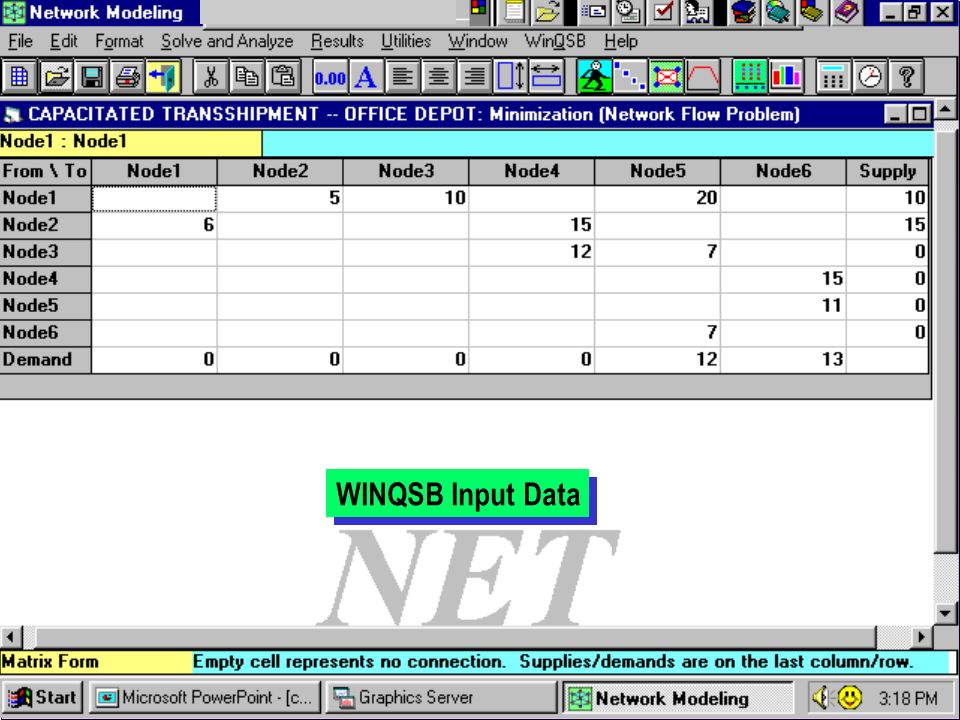960x720 pixels.
Task: Click the Node4 column header
Action: pyautogui.click(x=531, y=171)
